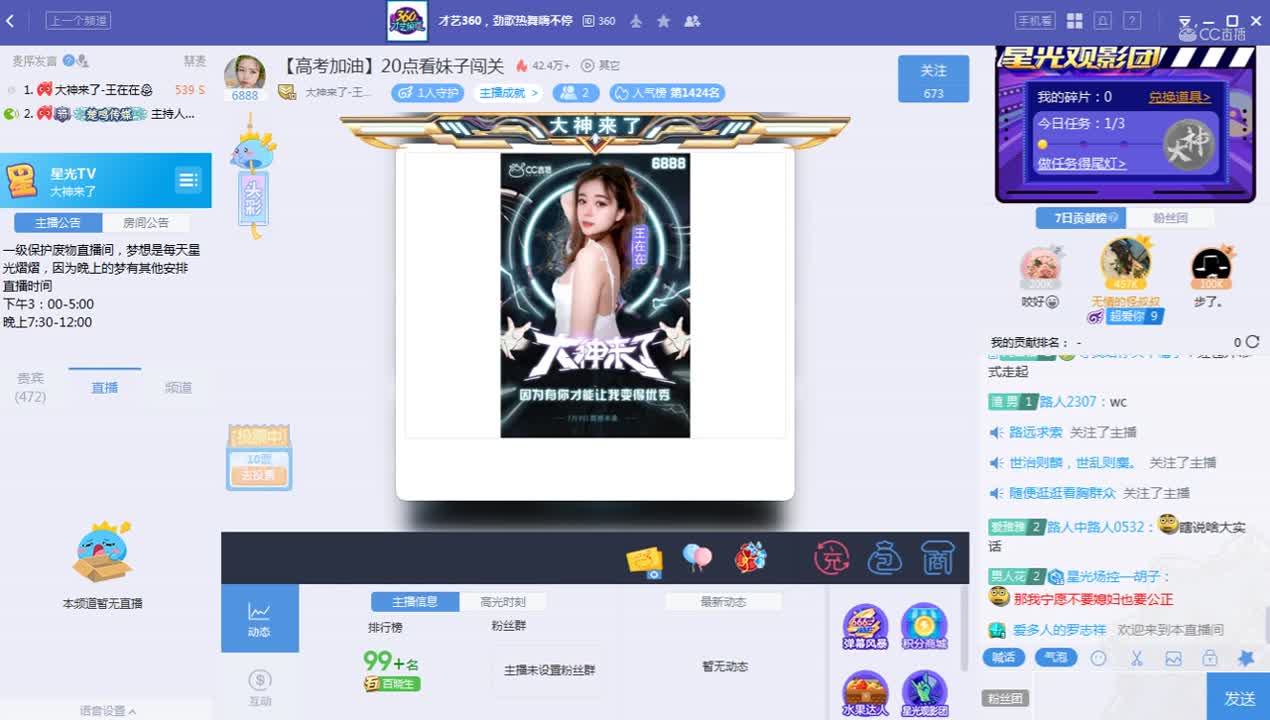
Task: Open the title bar dropdown menu arrow
Action: click(x=1186, y=21)
